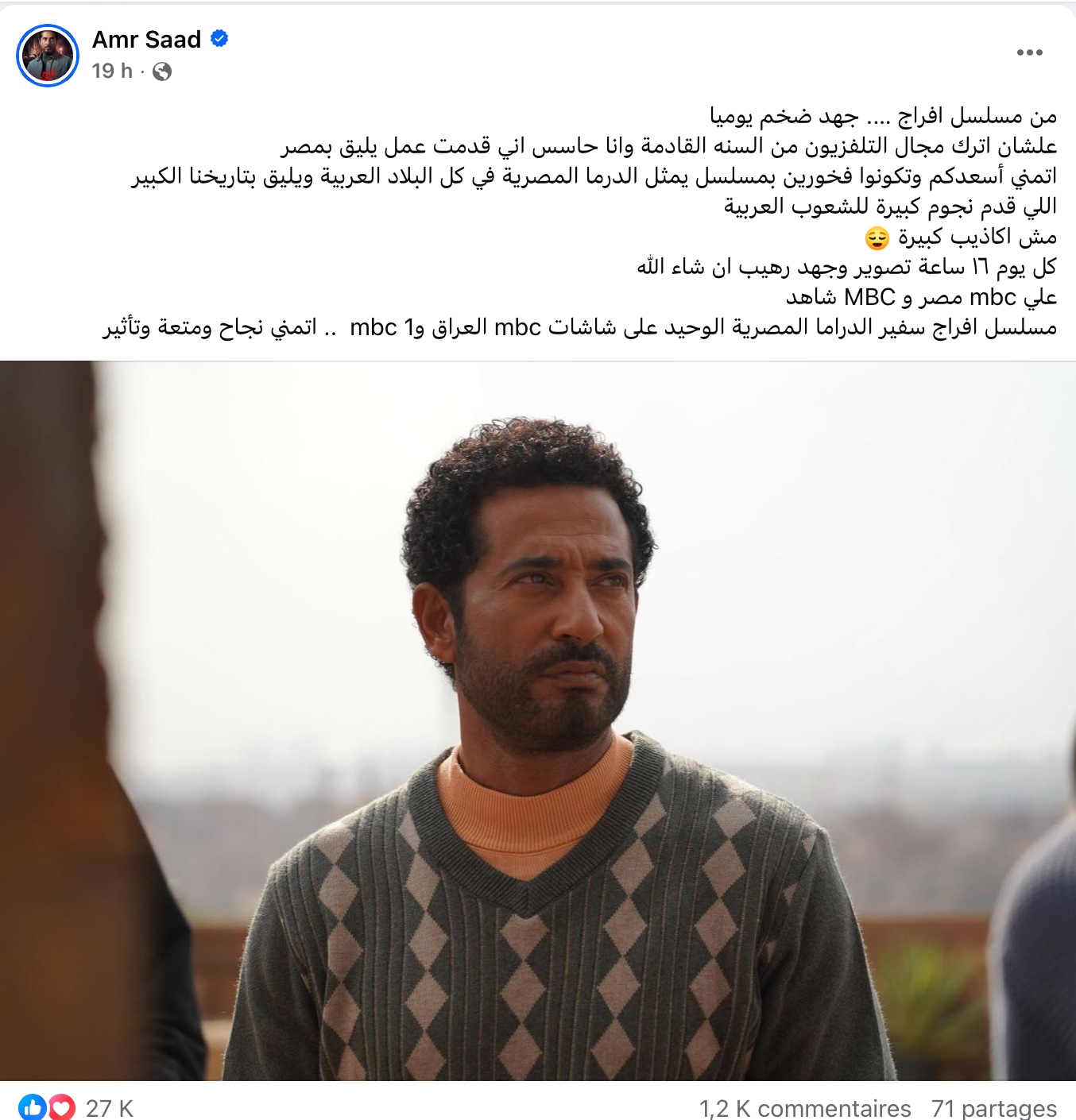
Task: Click the Arabic numeral ١٦ in the post text
Action: tap(980, 267)
